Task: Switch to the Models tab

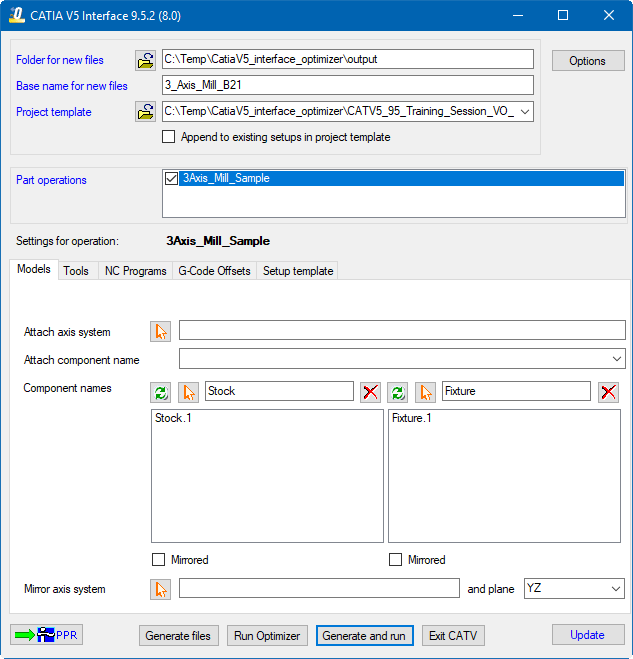Action: click(34, 269)
